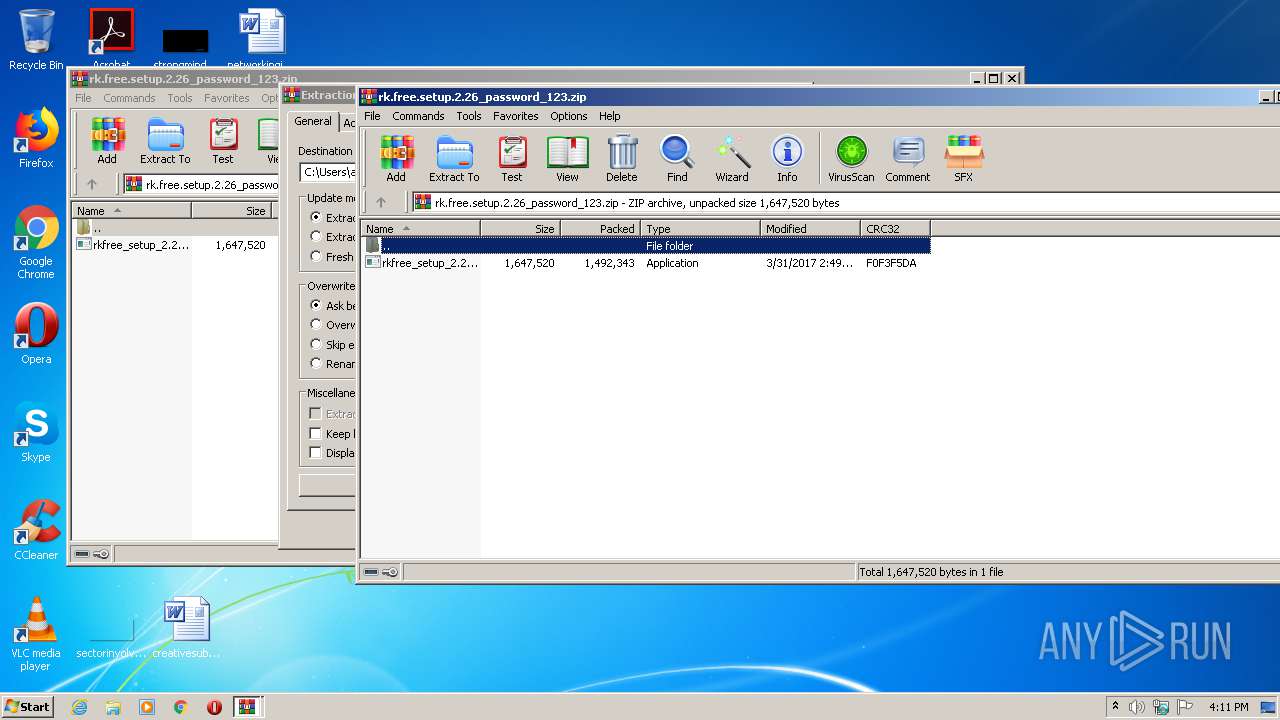Run VirusScan on archive

[x=851, y=159]
